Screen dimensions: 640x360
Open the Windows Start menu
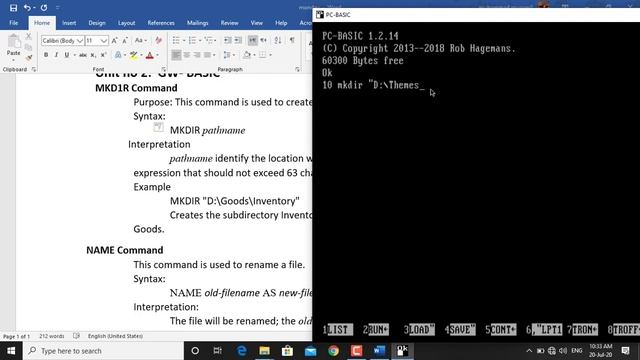(x=11, y=351)
